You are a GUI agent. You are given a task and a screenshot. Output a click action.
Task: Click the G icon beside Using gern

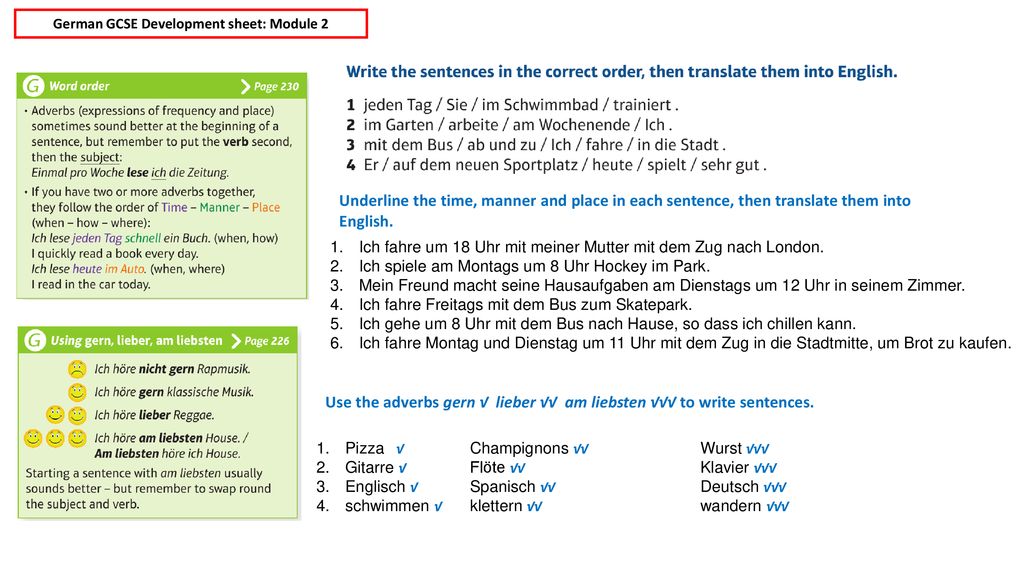point(35,340)
